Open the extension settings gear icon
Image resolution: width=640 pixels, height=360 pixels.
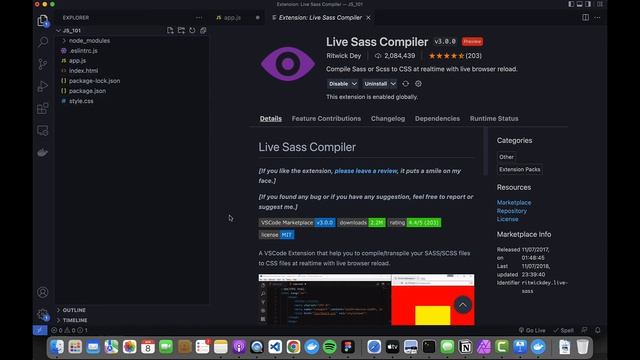(418, 84)
